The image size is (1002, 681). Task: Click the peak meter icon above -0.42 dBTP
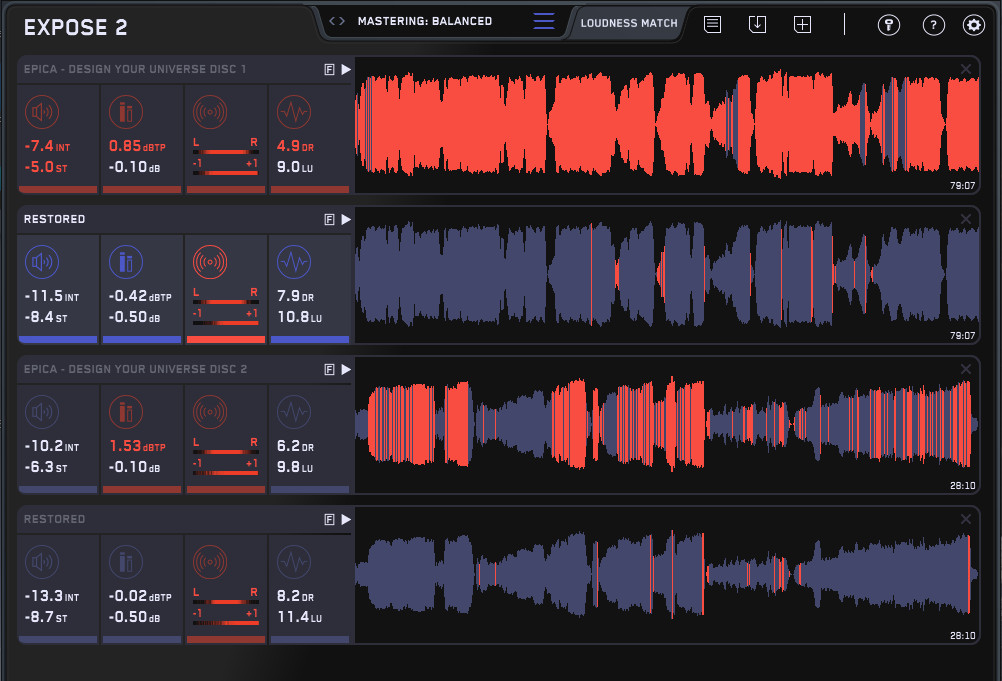(126, 262)
